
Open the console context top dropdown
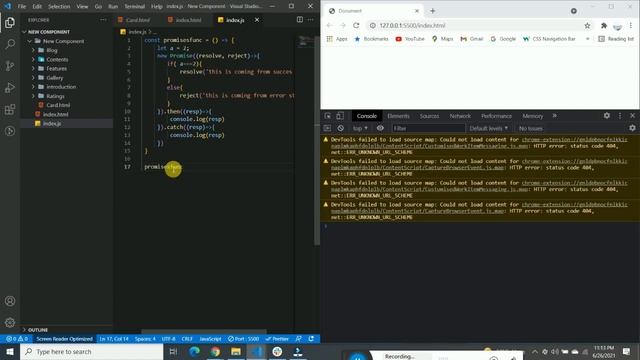coord(360,128)
